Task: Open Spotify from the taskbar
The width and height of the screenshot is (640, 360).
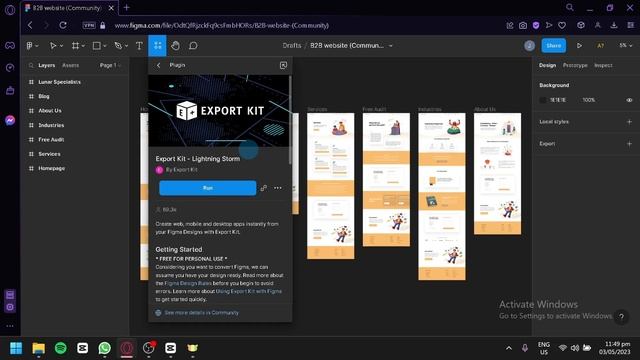Action: (x=61, y=348)
